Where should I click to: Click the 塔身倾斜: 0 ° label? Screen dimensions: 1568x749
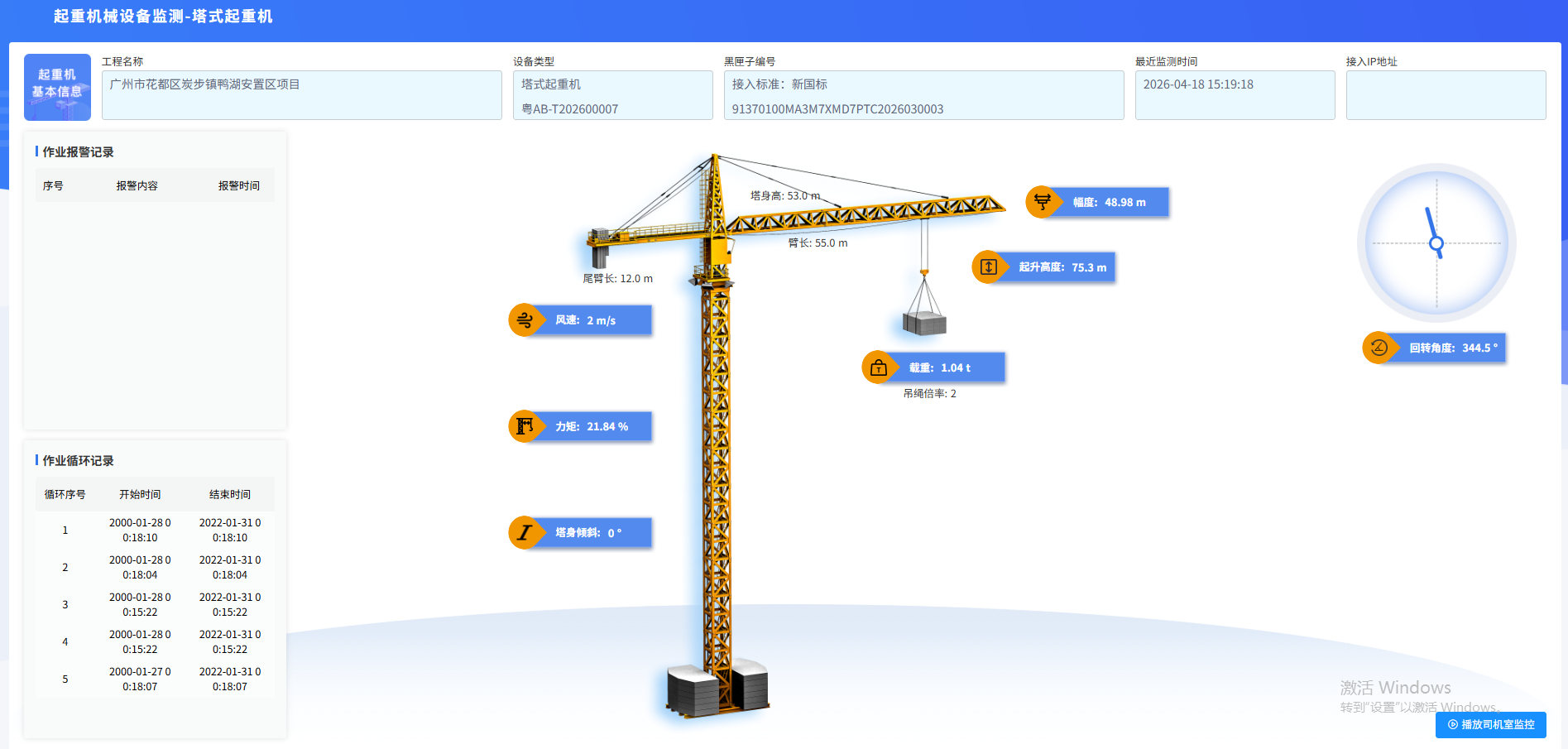[x=588, y=533]
